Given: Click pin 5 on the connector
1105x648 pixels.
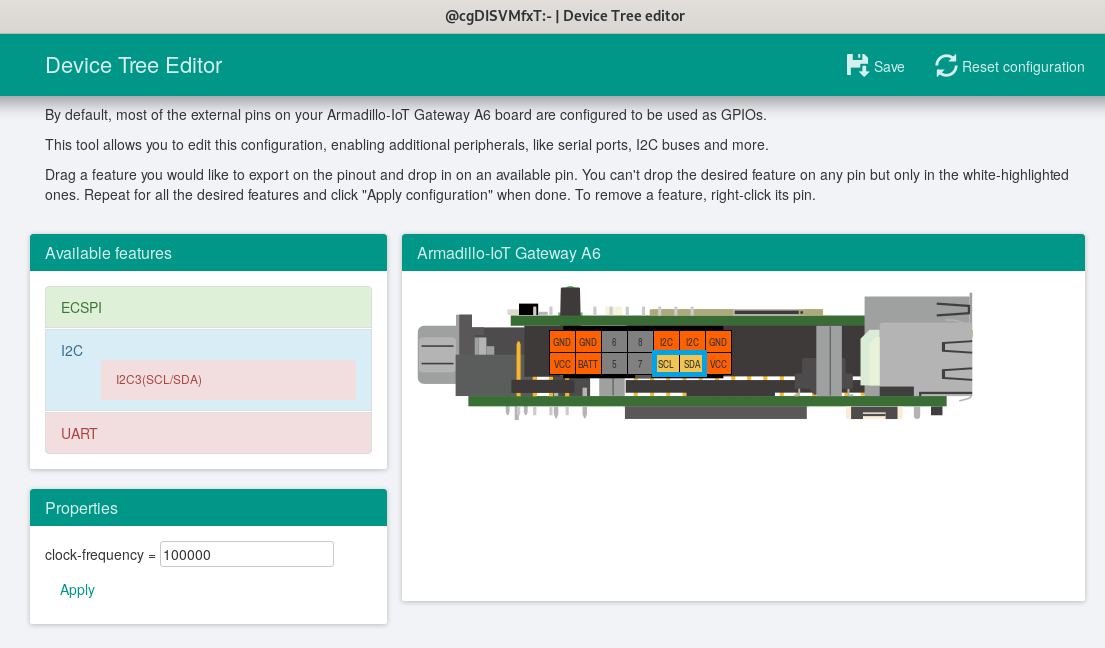Looking at the screenshot, I should 614,364.
